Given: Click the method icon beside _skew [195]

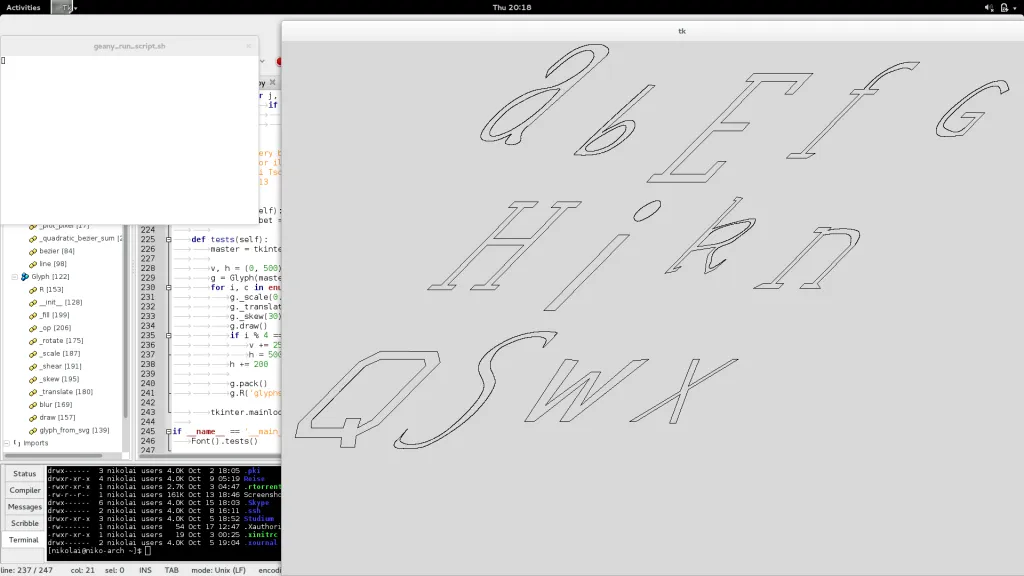Looking at the screenshot, I should [x=33, y=379].
